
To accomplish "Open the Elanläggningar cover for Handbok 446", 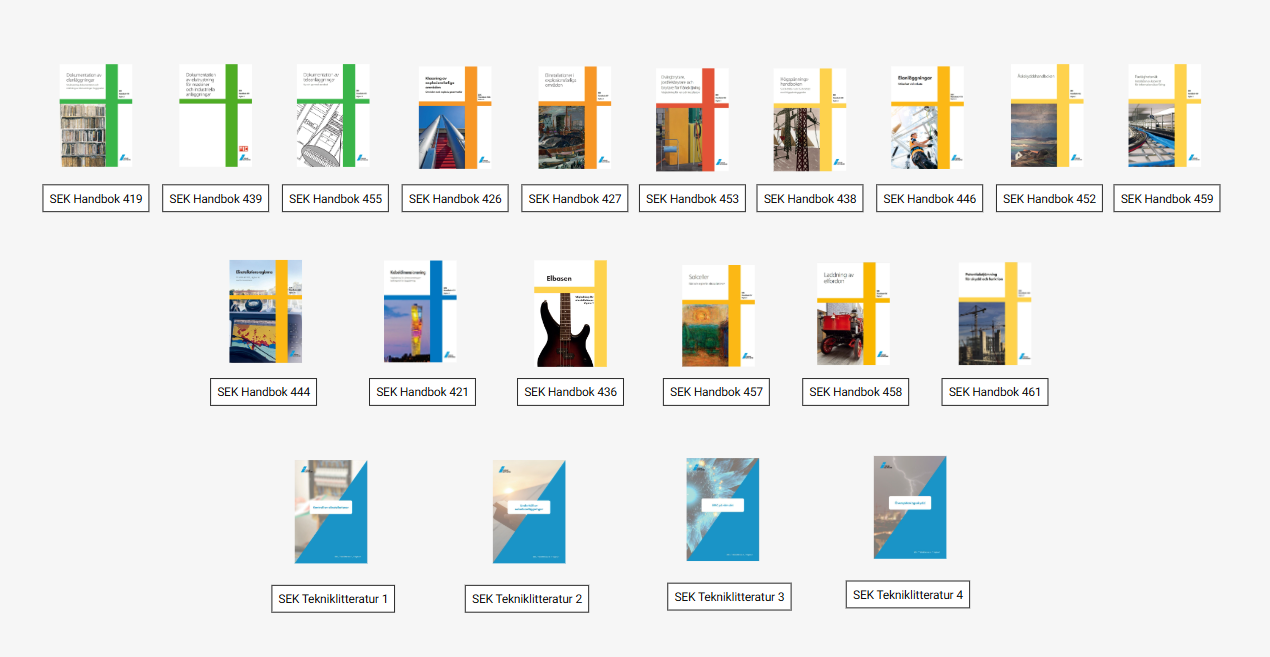I will coord(927,118).
